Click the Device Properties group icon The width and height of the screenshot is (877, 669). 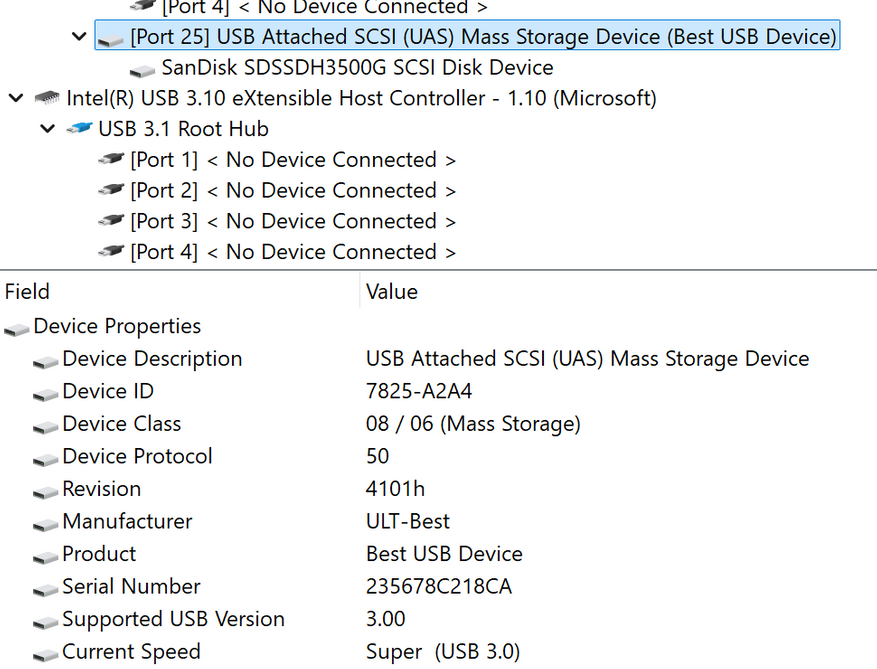[16, 328]
